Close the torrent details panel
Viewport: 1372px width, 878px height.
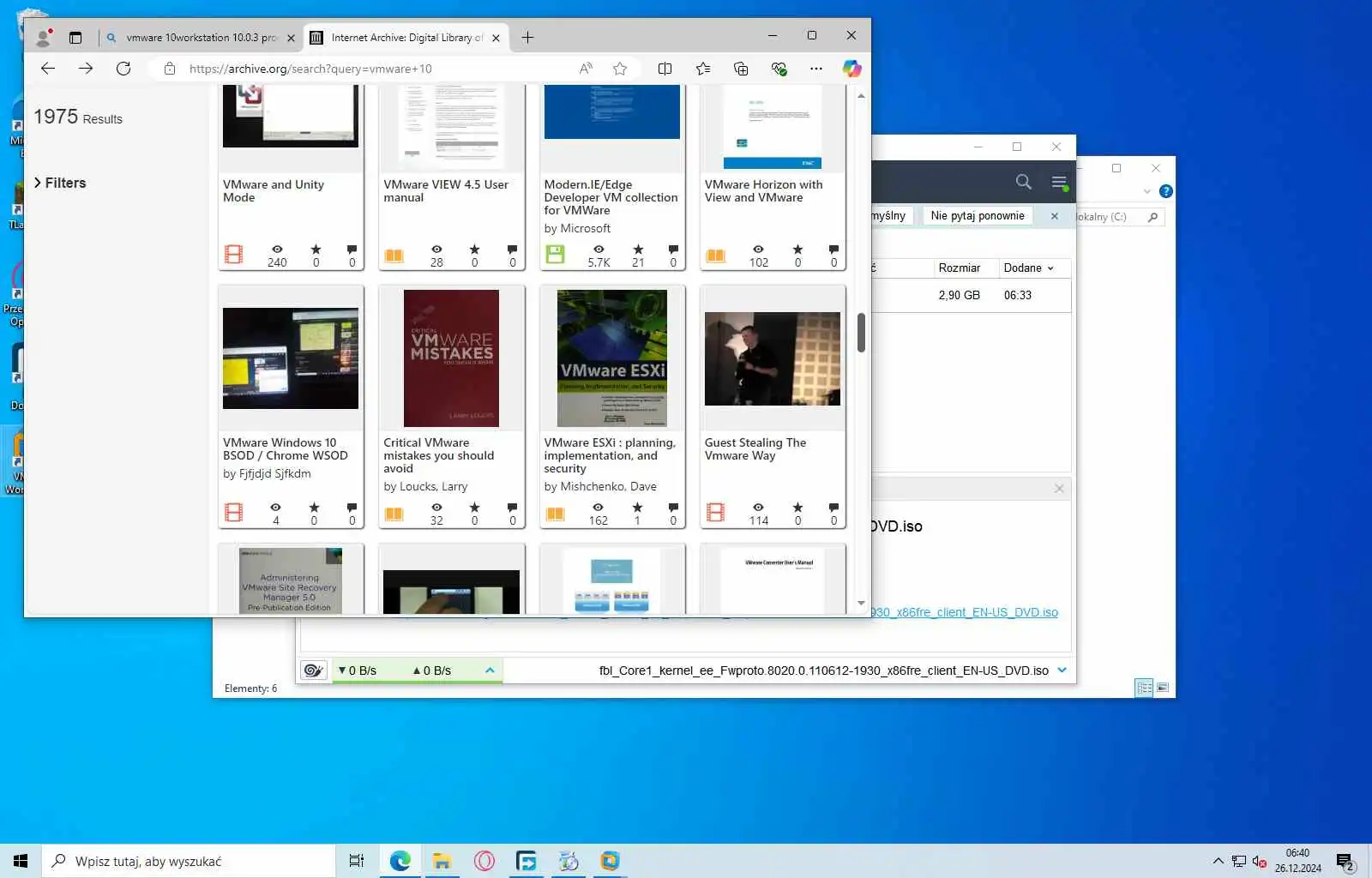(x=1059, y=489)
